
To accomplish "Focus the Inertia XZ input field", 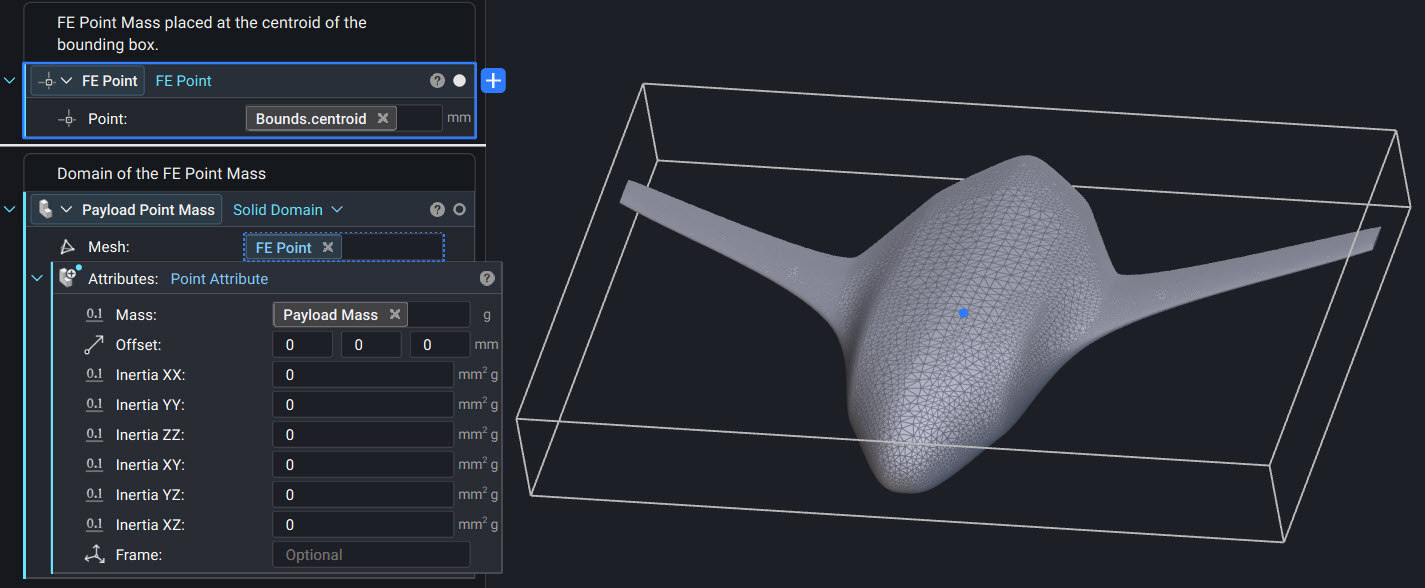I will coord(363,525).
